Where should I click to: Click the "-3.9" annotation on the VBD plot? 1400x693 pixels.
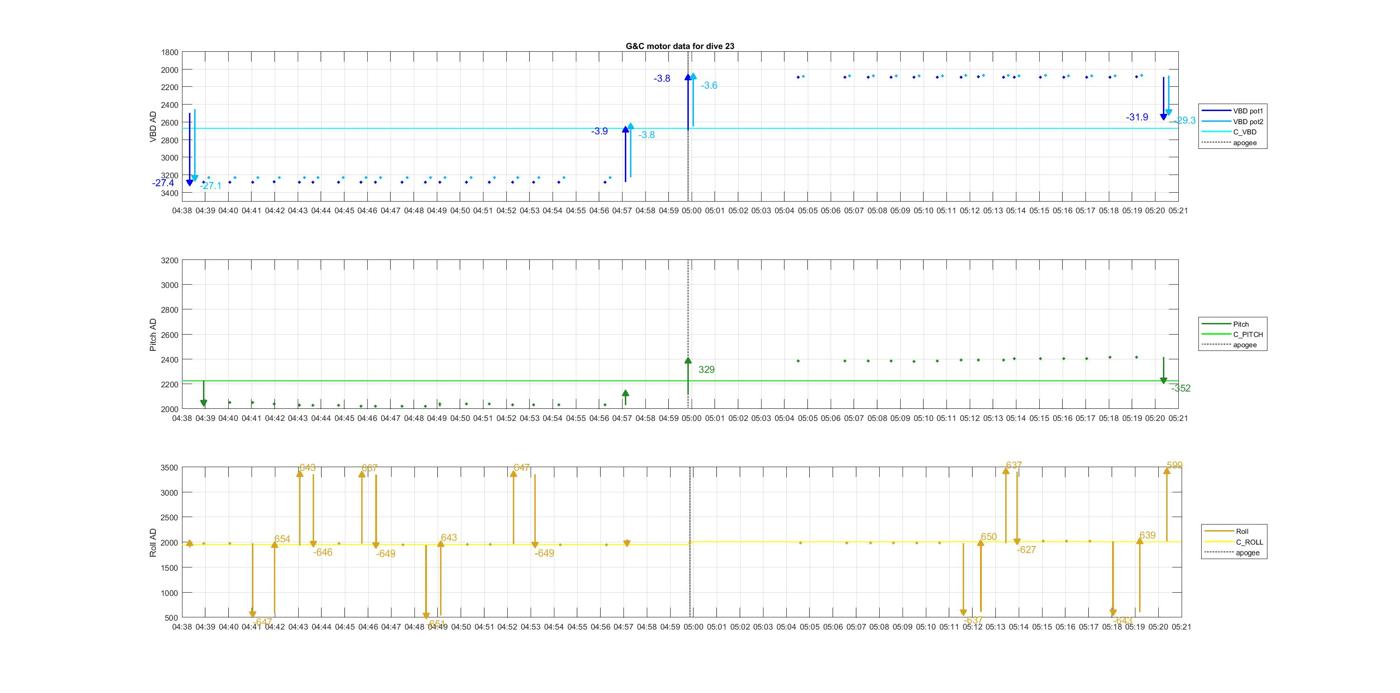click(x=599, y=131)
